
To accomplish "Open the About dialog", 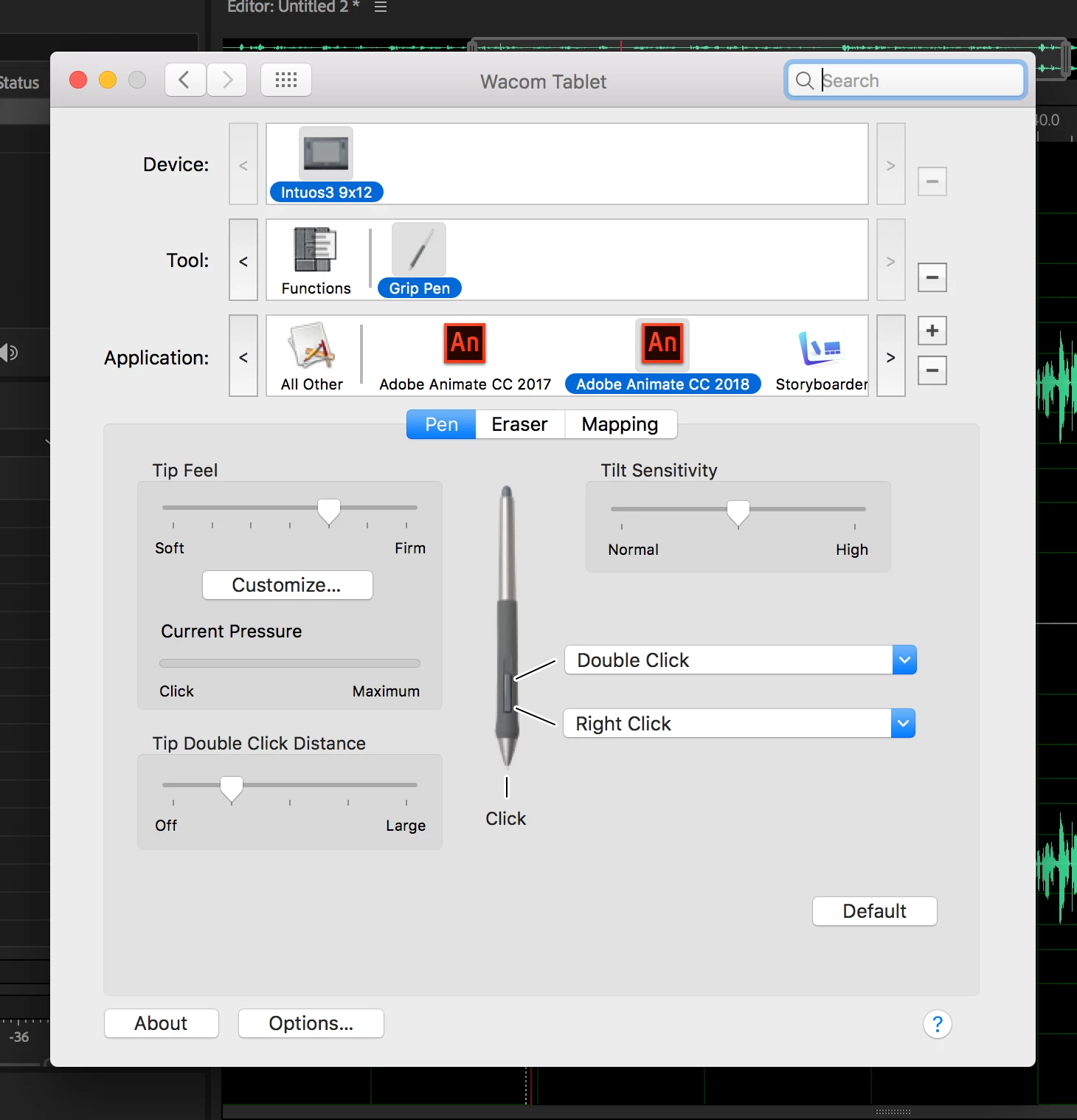I will click(x=161, y=1023).
